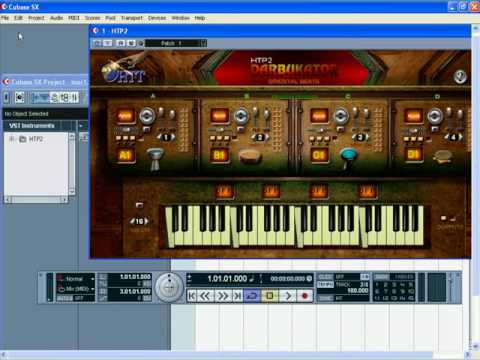
Task: Click the Tempo button in transport panel
Action: (325, 285)
